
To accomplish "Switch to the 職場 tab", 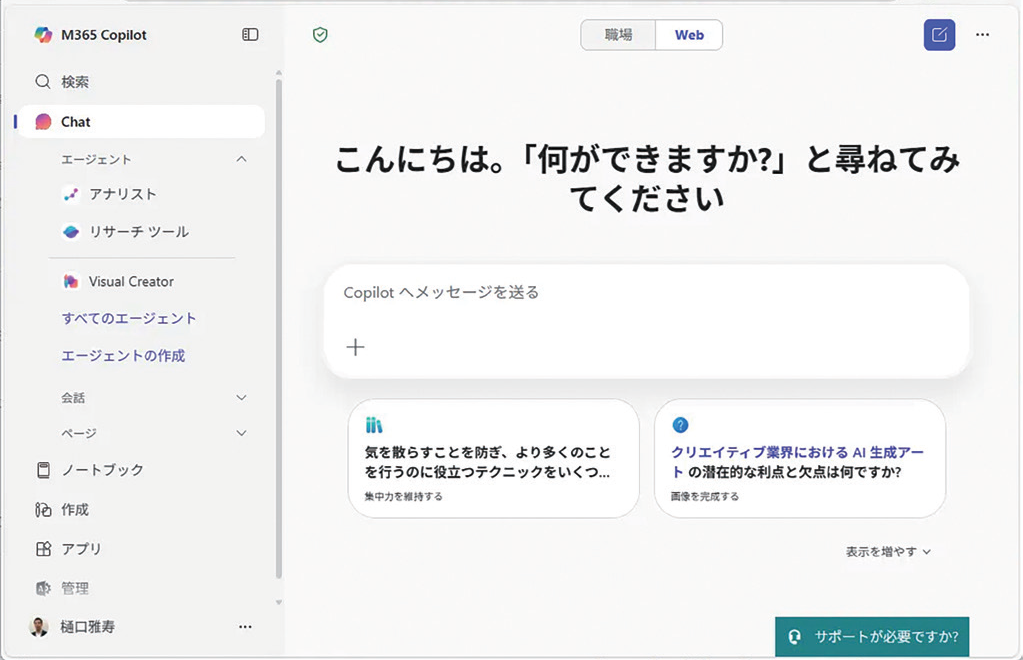I will click(618, 35).
